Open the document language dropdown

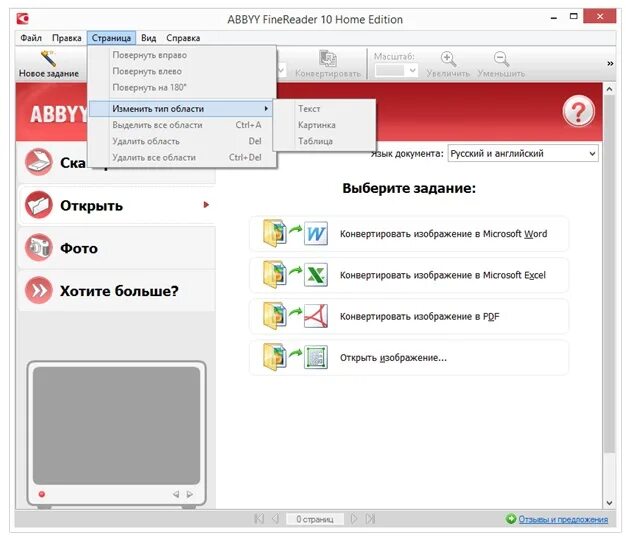523,153
